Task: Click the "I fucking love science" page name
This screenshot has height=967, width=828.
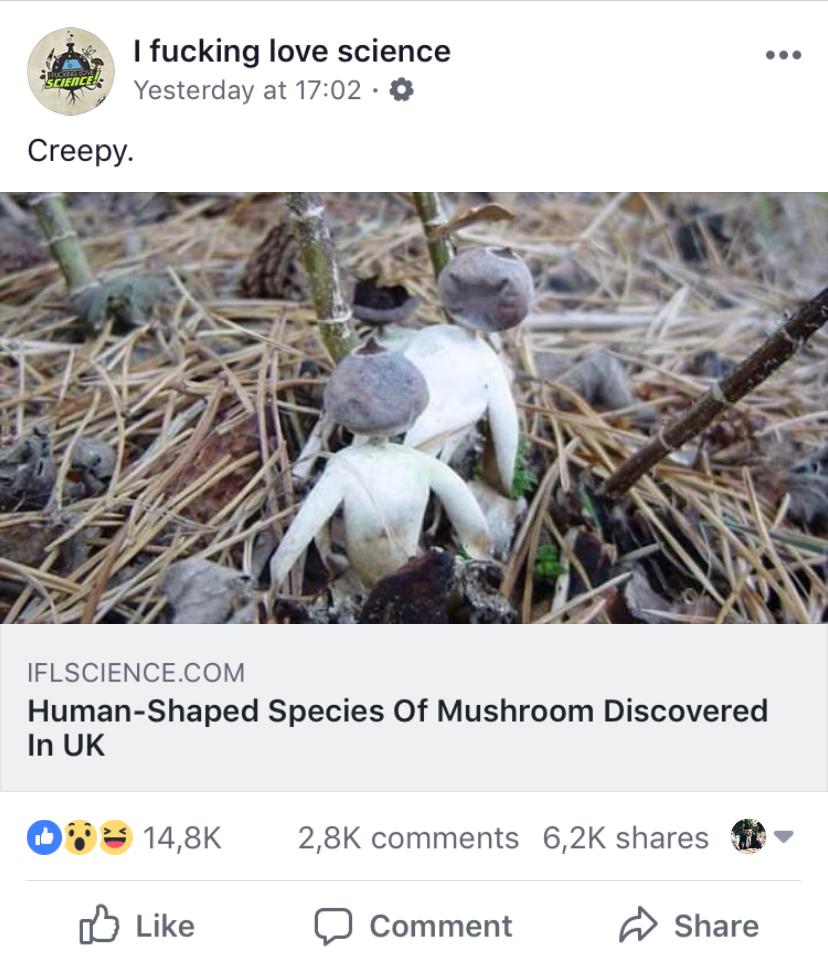Action: tap(292, 50)
